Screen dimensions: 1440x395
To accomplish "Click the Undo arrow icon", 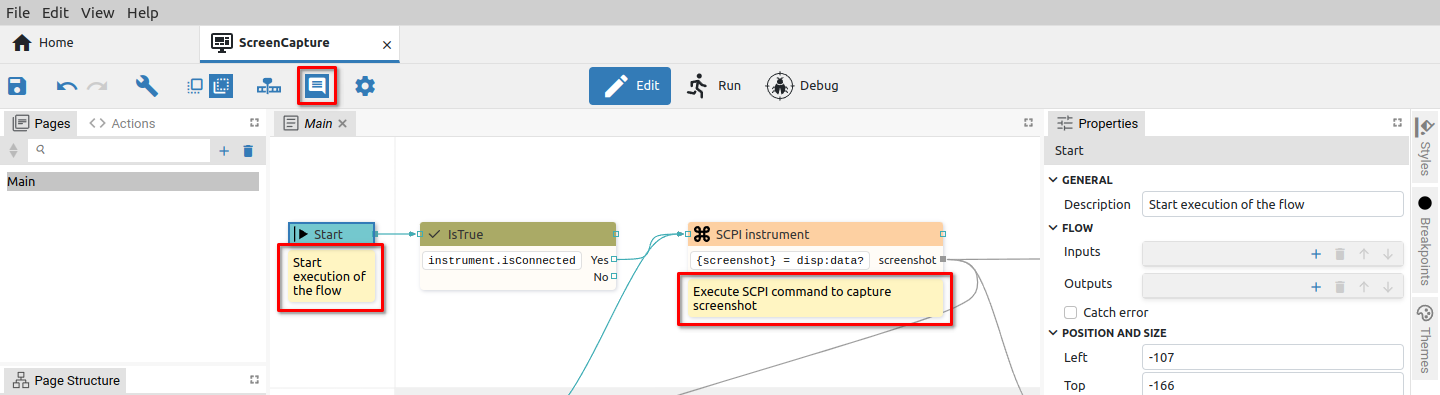I will click(67, 86).
